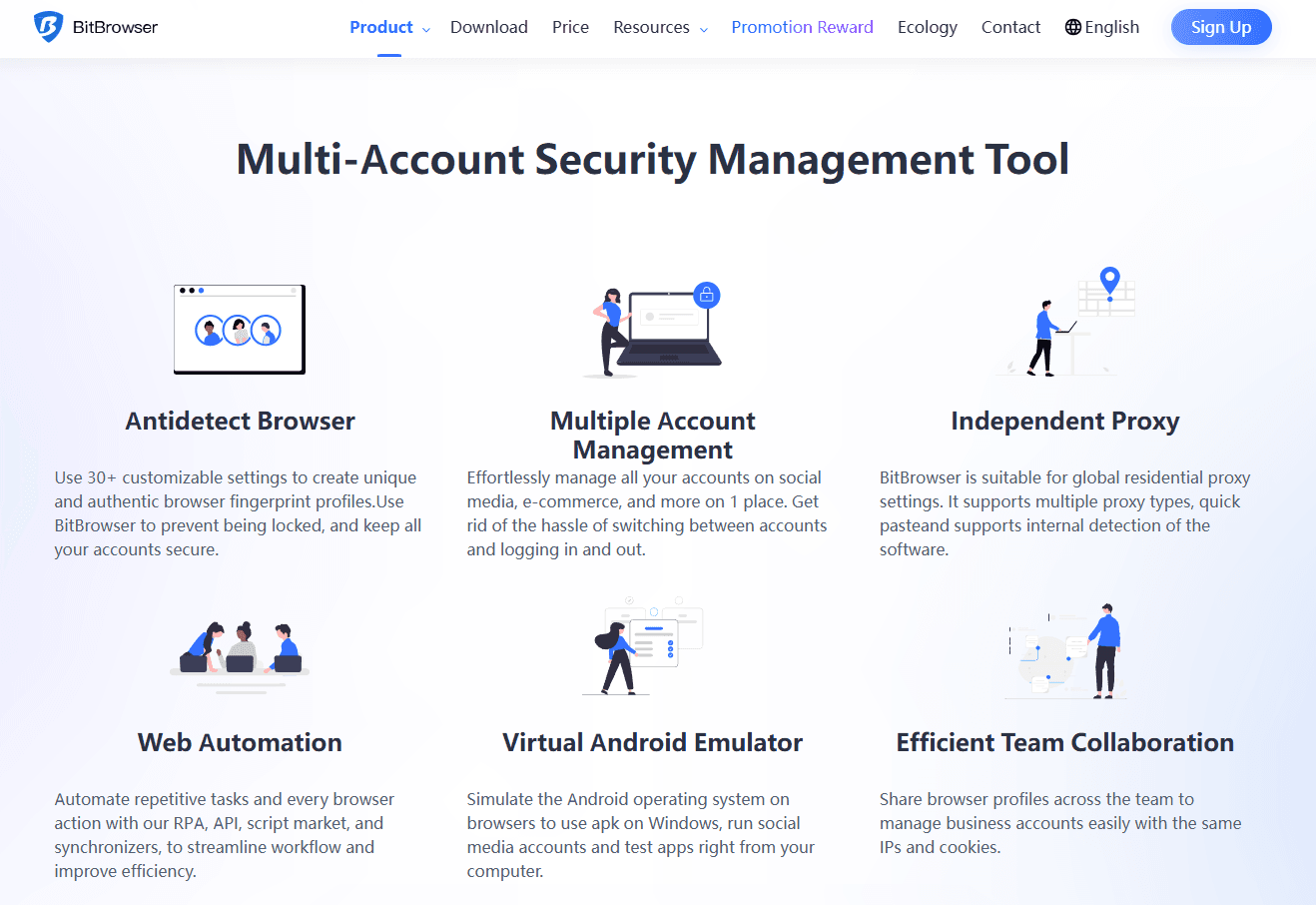Image resolution: width=1316 pixels, height=905 pixels.
Task: Select the Efficient Team Collaboration heading
Action: [1065, 742]
